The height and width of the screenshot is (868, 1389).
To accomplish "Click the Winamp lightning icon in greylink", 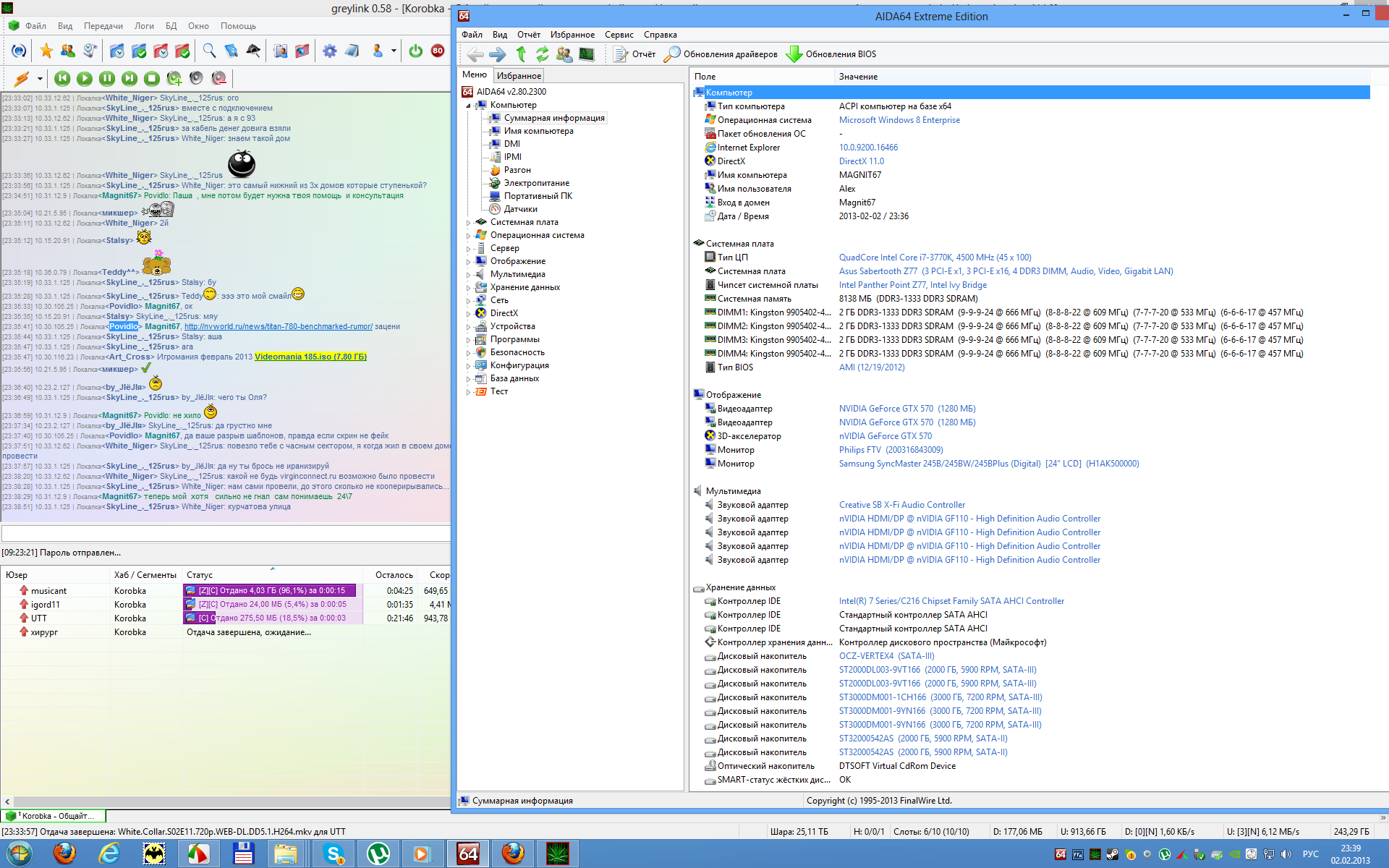I will [x=22, y=78].
